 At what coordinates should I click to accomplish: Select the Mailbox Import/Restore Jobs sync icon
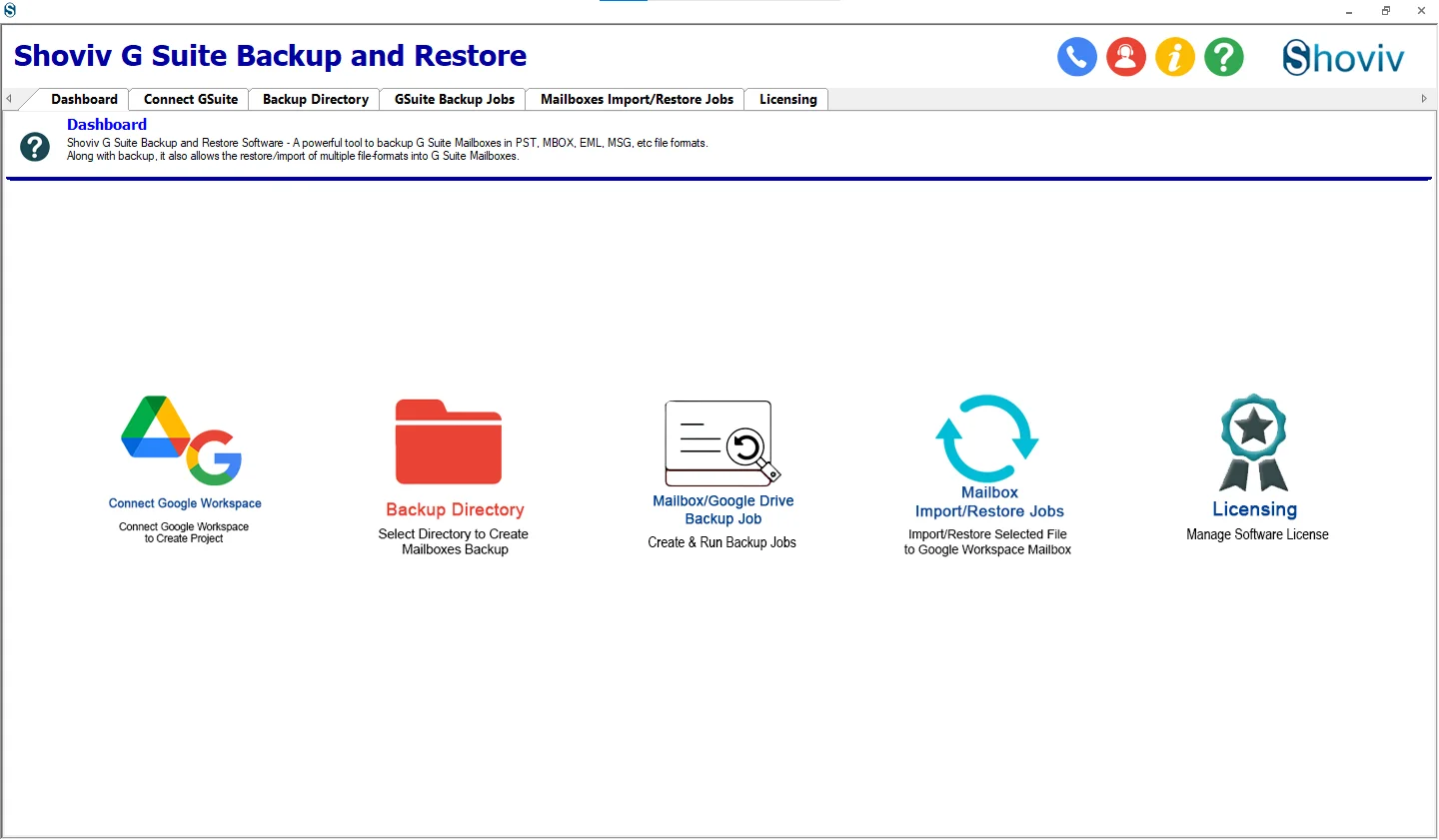tap(987, 438)
